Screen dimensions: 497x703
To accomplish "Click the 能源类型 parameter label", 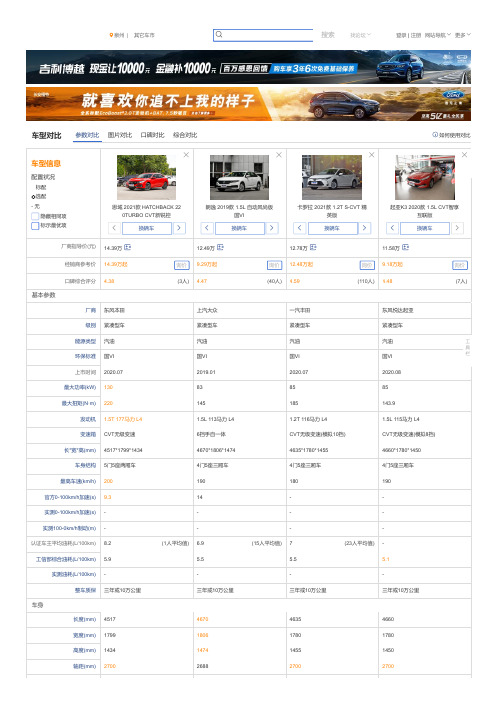I will pos(85,341).
